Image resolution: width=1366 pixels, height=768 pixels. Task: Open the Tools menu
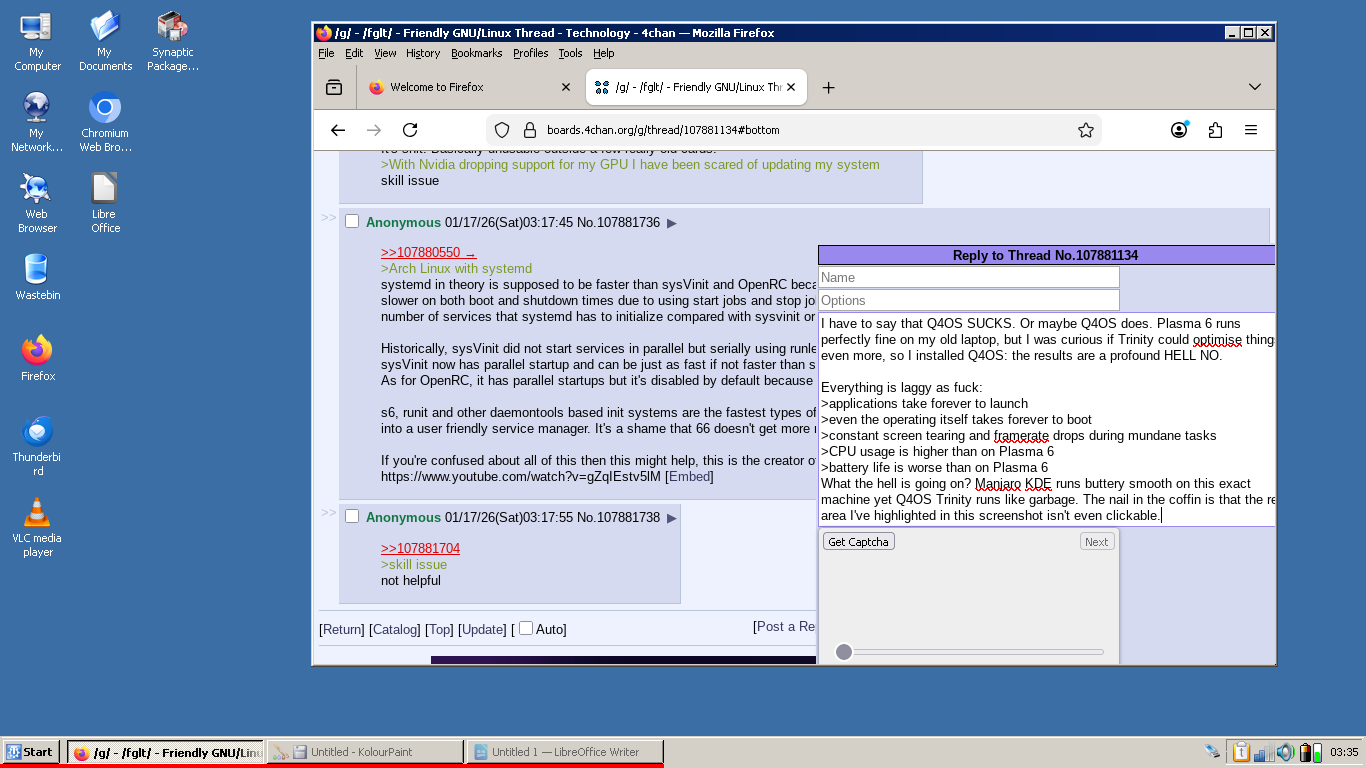tap(570, 53)
